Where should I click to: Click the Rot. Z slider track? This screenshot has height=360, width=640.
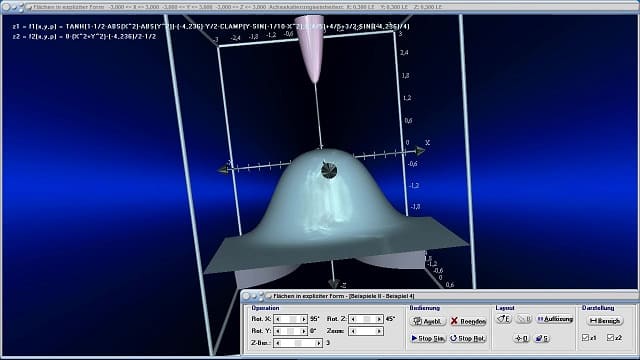pyautogui.click(x=366, y=319)
